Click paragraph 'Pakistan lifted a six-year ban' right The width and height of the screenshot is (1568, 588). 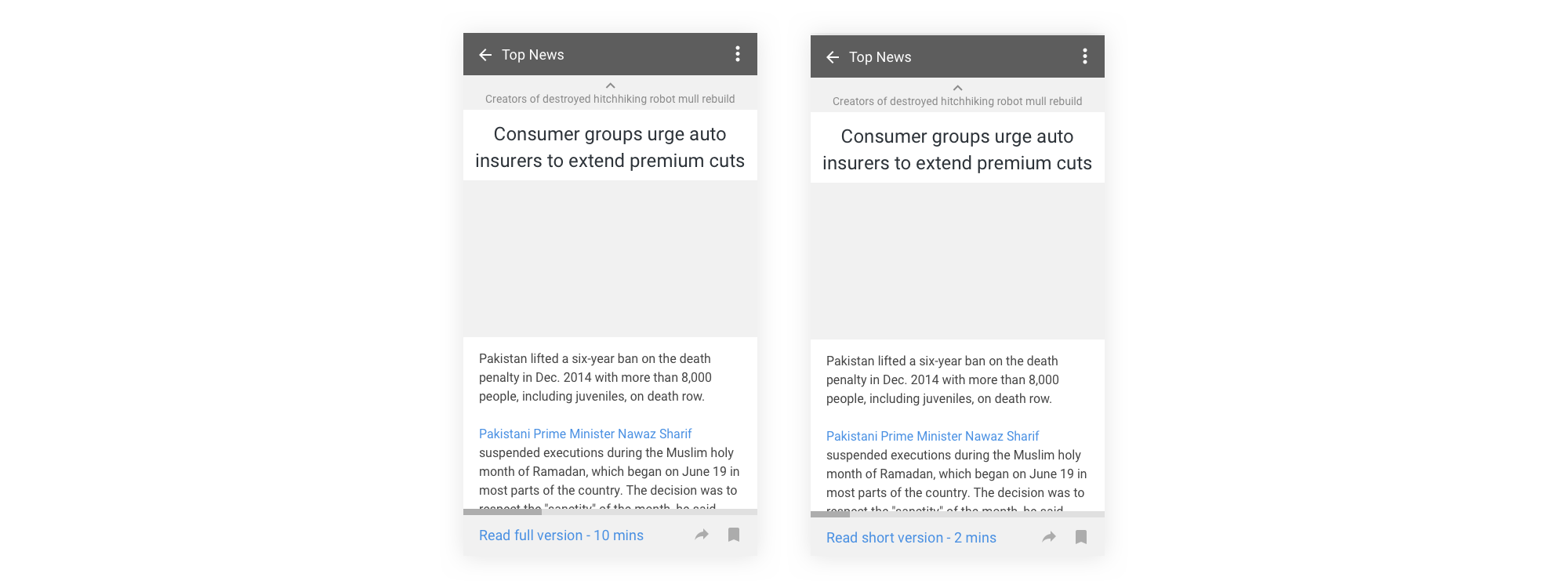943,379
